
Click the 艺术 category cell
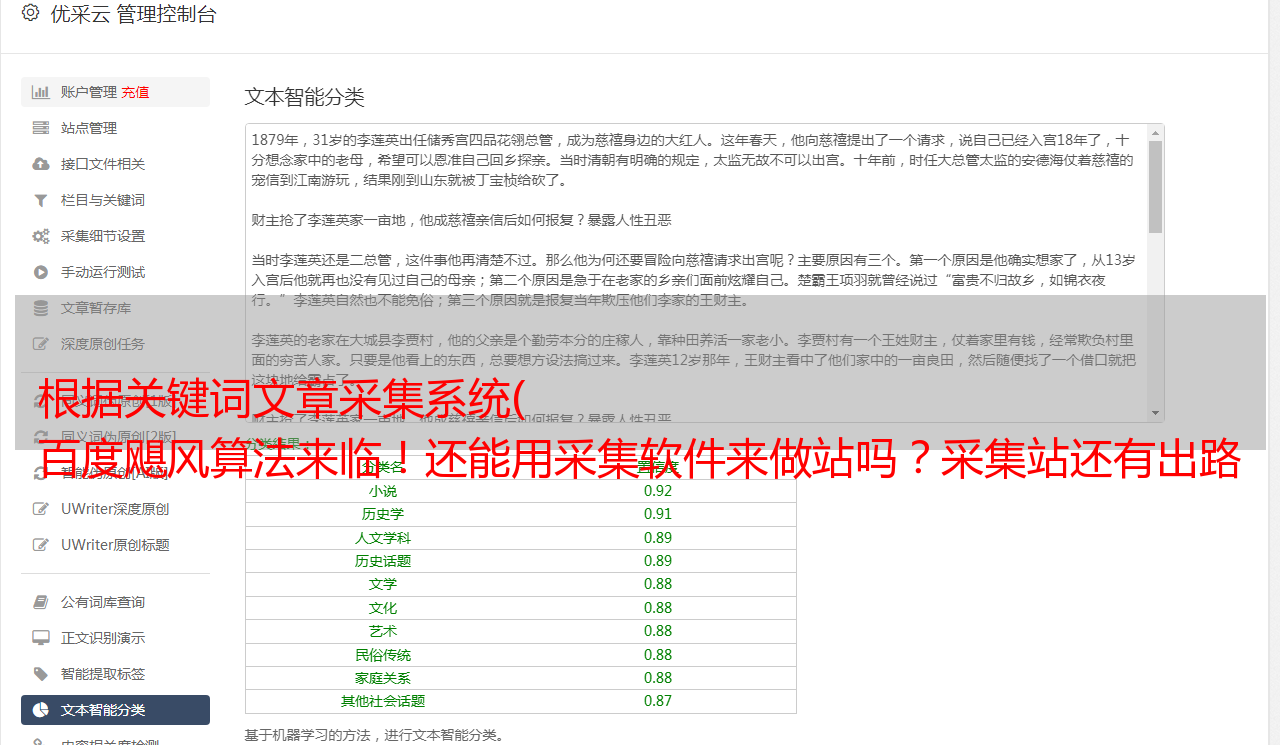(383, 631)
